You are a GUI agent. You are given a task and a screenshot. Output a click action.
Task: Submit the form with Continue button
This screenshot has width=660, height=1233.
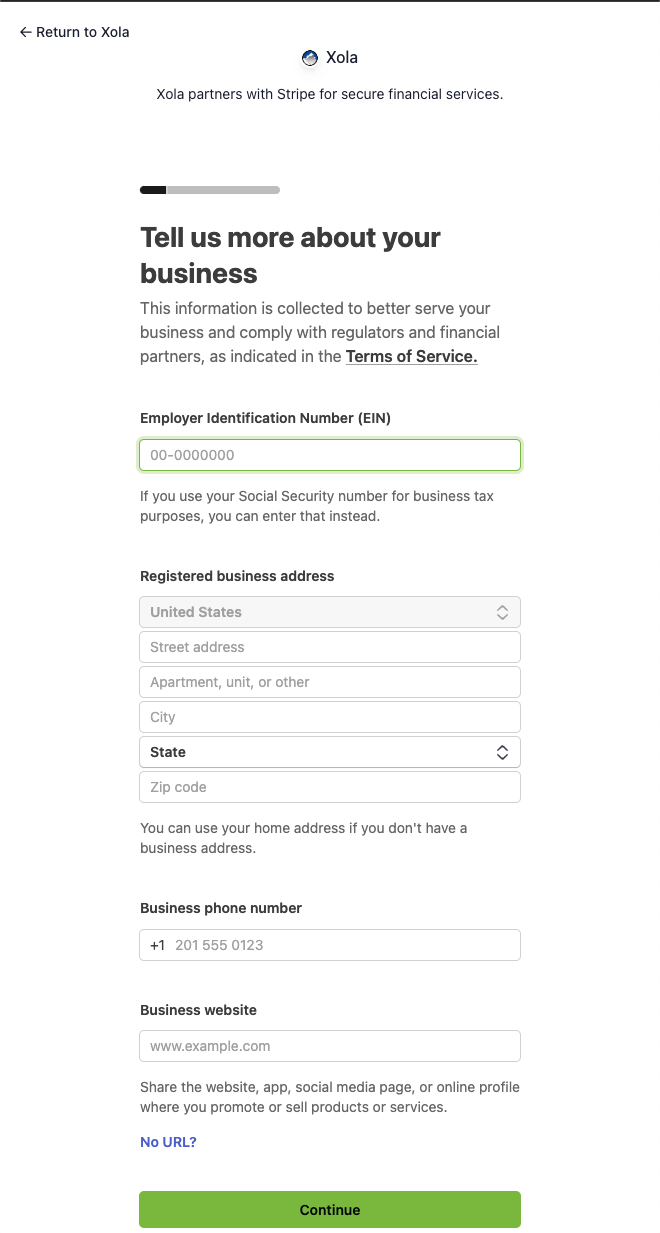(x=330, y=1209)
